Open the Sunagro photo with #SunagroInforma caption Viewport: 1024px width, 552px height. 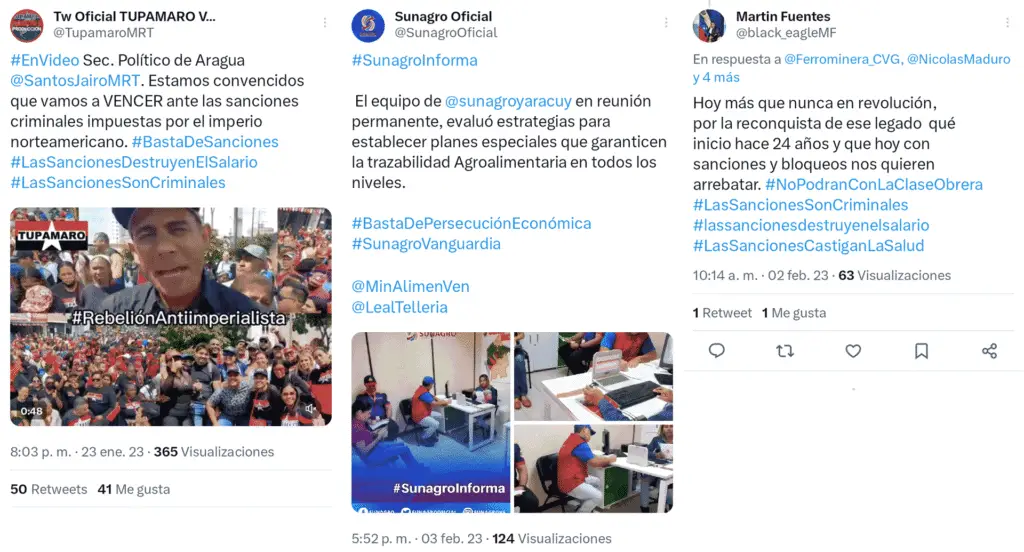point(431,423)
